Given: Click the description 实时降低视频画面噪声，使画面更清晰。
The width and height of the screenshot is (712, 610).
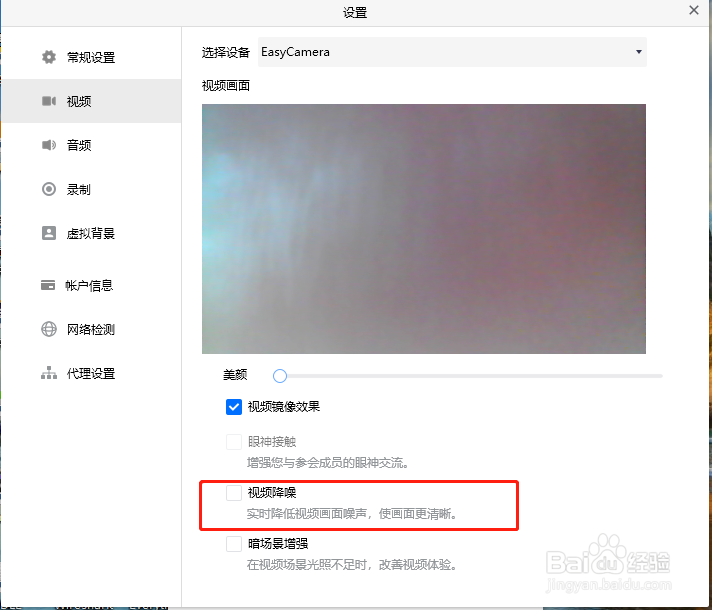Looking at the screenshot, I should pyautogui.click(x=351, y=514).
